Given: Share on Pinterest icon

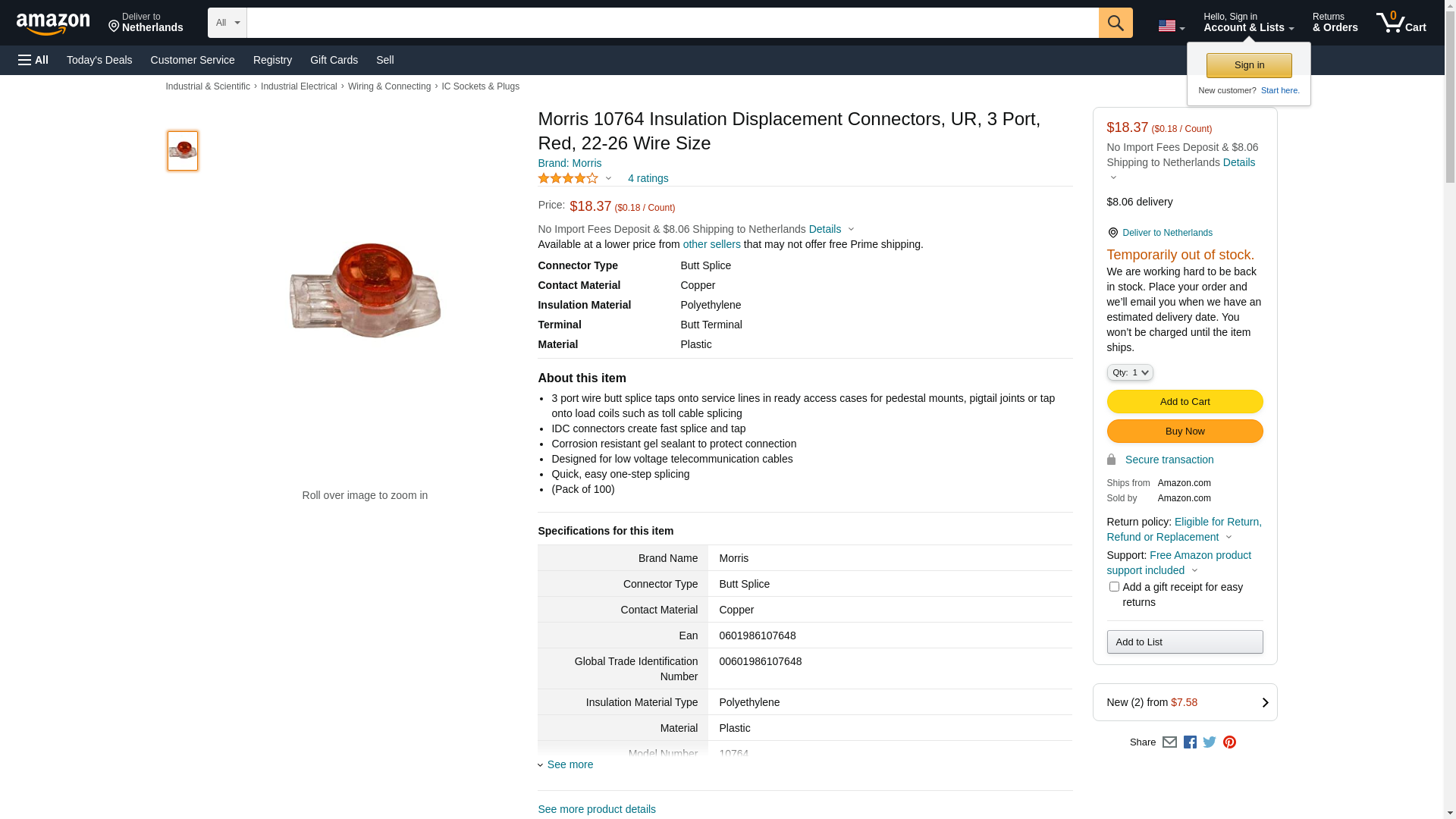Looking at the screenshot, I should pos(1229,742).
